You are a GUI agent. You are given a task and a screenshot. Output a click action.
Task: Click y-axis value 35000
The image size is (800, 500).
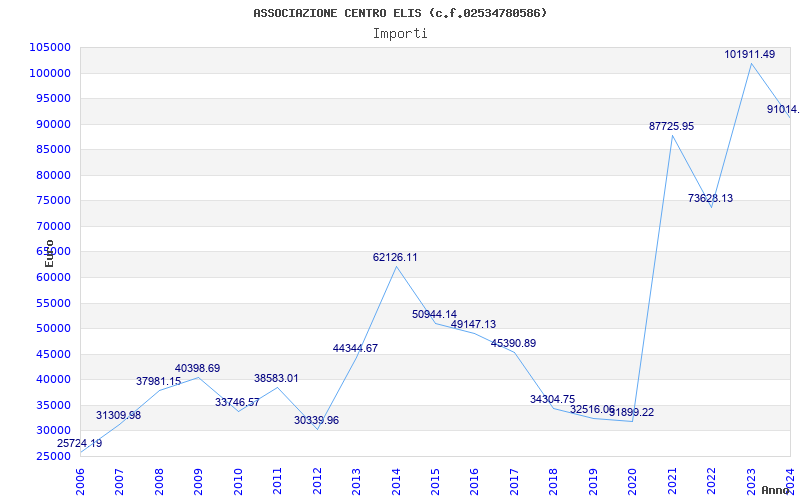pos(53,405)
